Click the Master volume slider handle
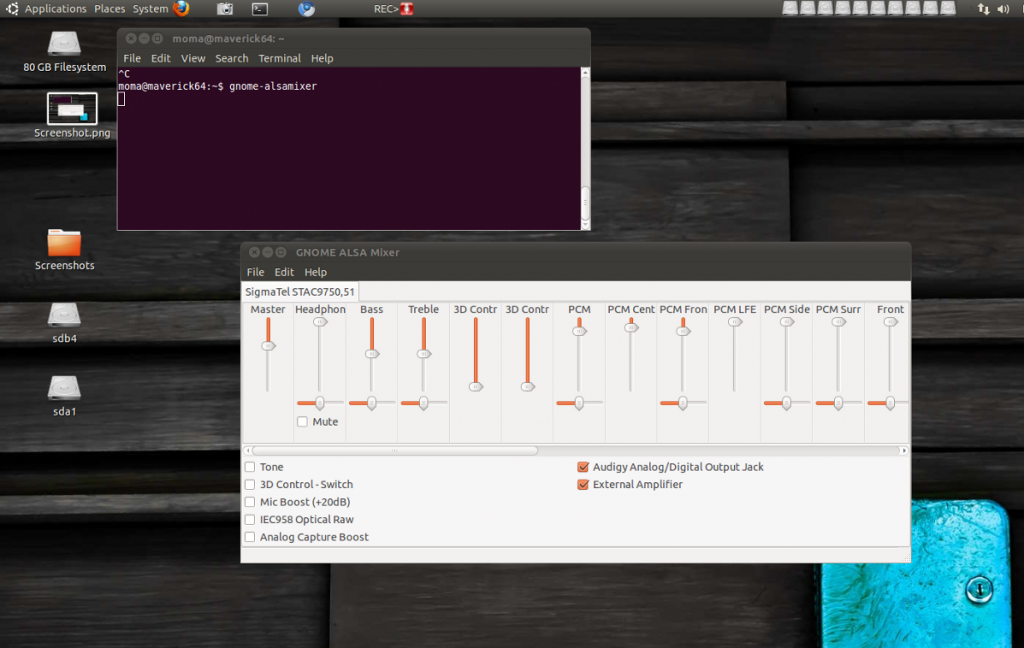Viewport: 1024px width, 648px height. (x=268, y=346)
